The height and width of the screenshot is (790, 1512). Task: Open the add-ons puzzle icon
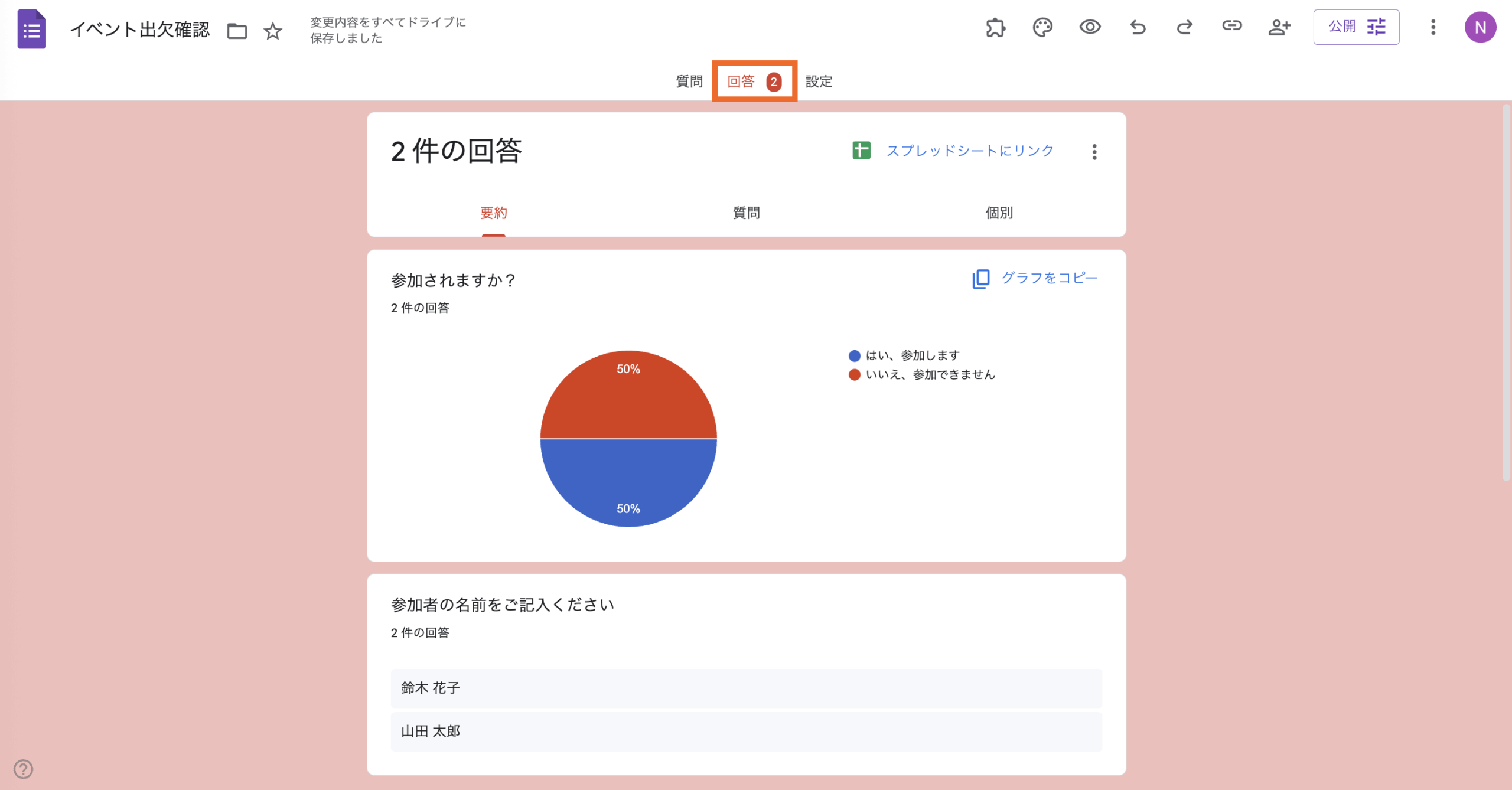click(995, 27)
